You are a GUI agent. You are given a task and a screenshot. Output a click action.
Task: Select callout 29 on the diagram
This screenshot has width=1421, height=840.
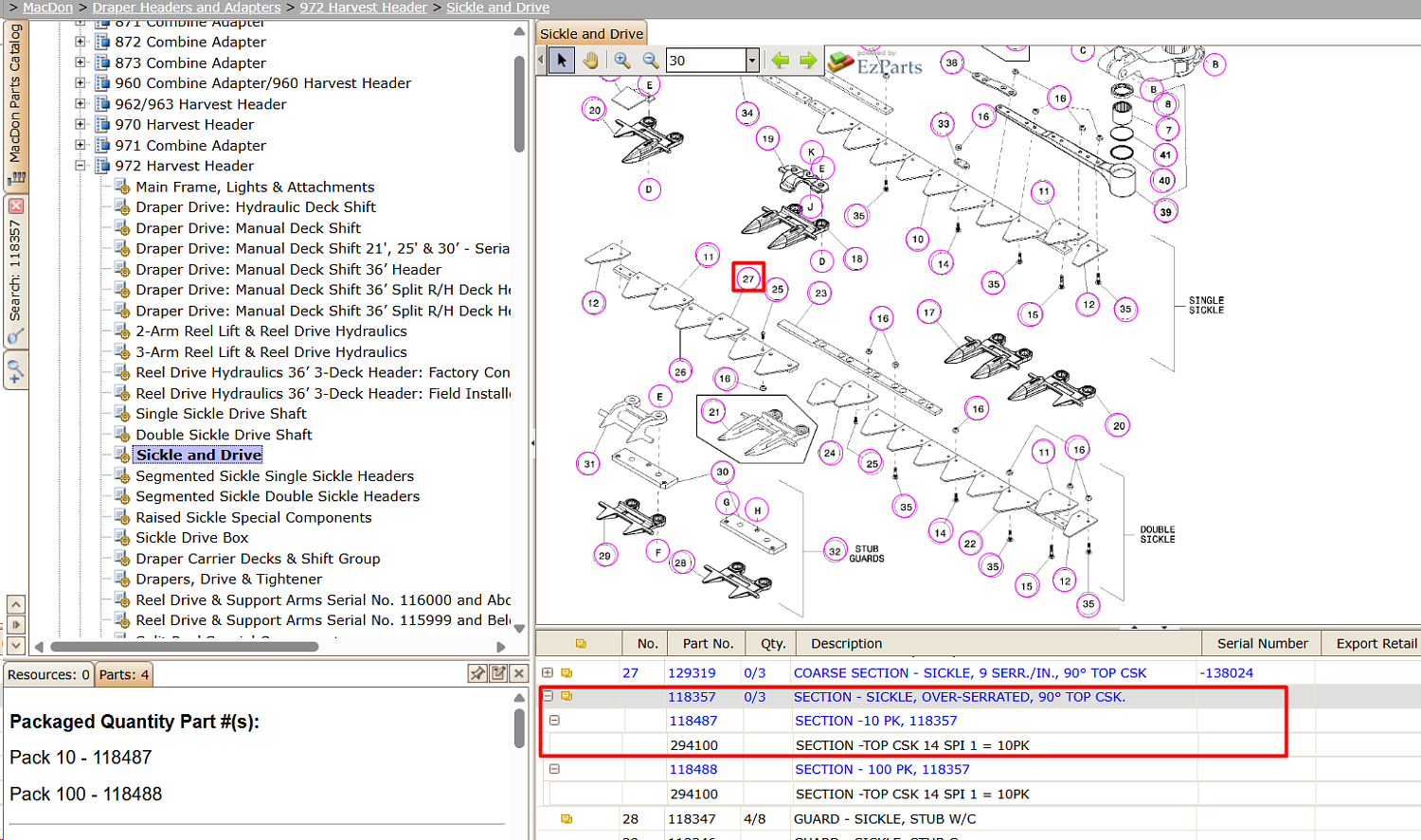pyautogui.click(x=604, y=556)
